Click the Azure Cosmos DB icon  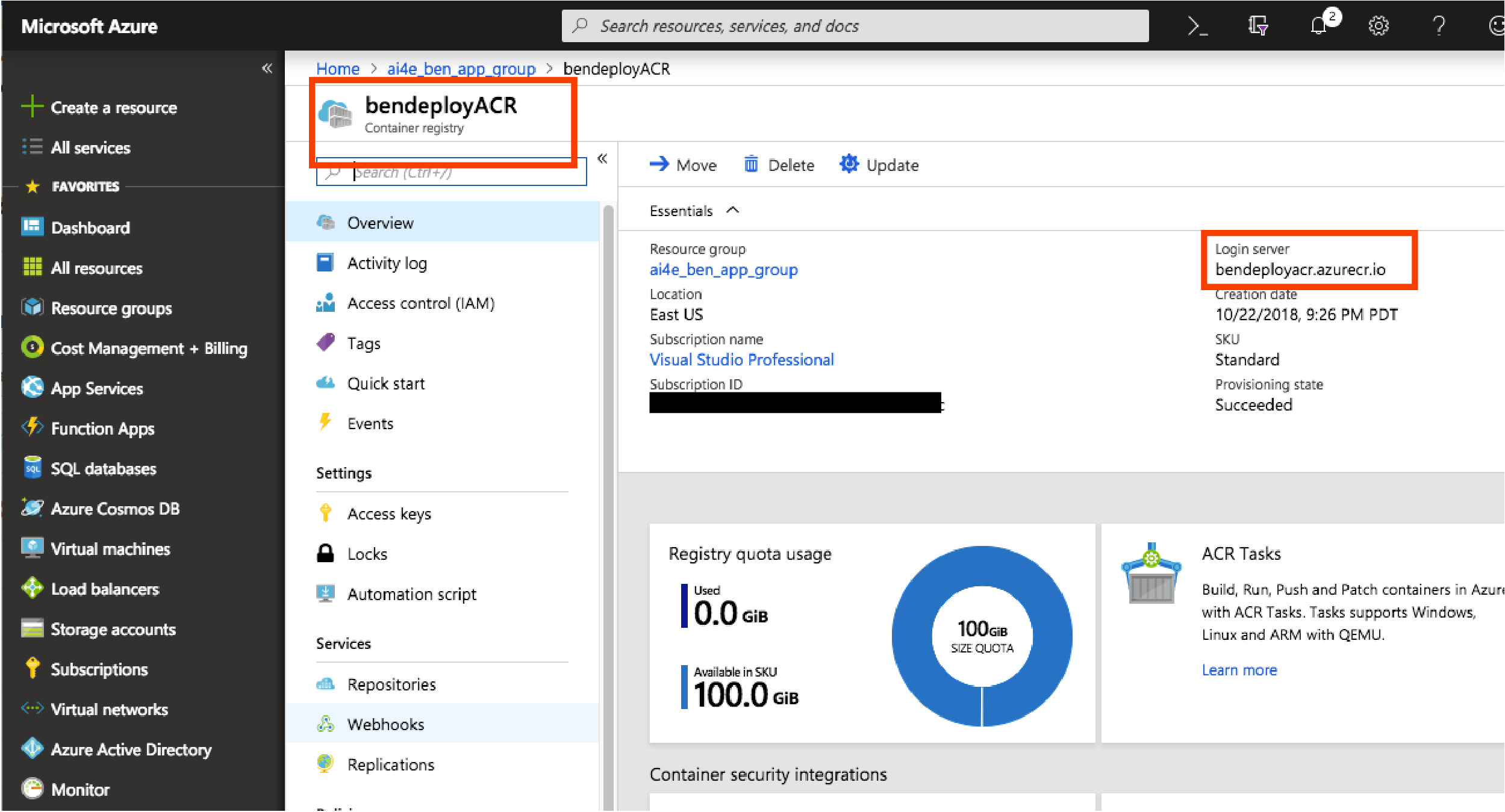[33, 507]
